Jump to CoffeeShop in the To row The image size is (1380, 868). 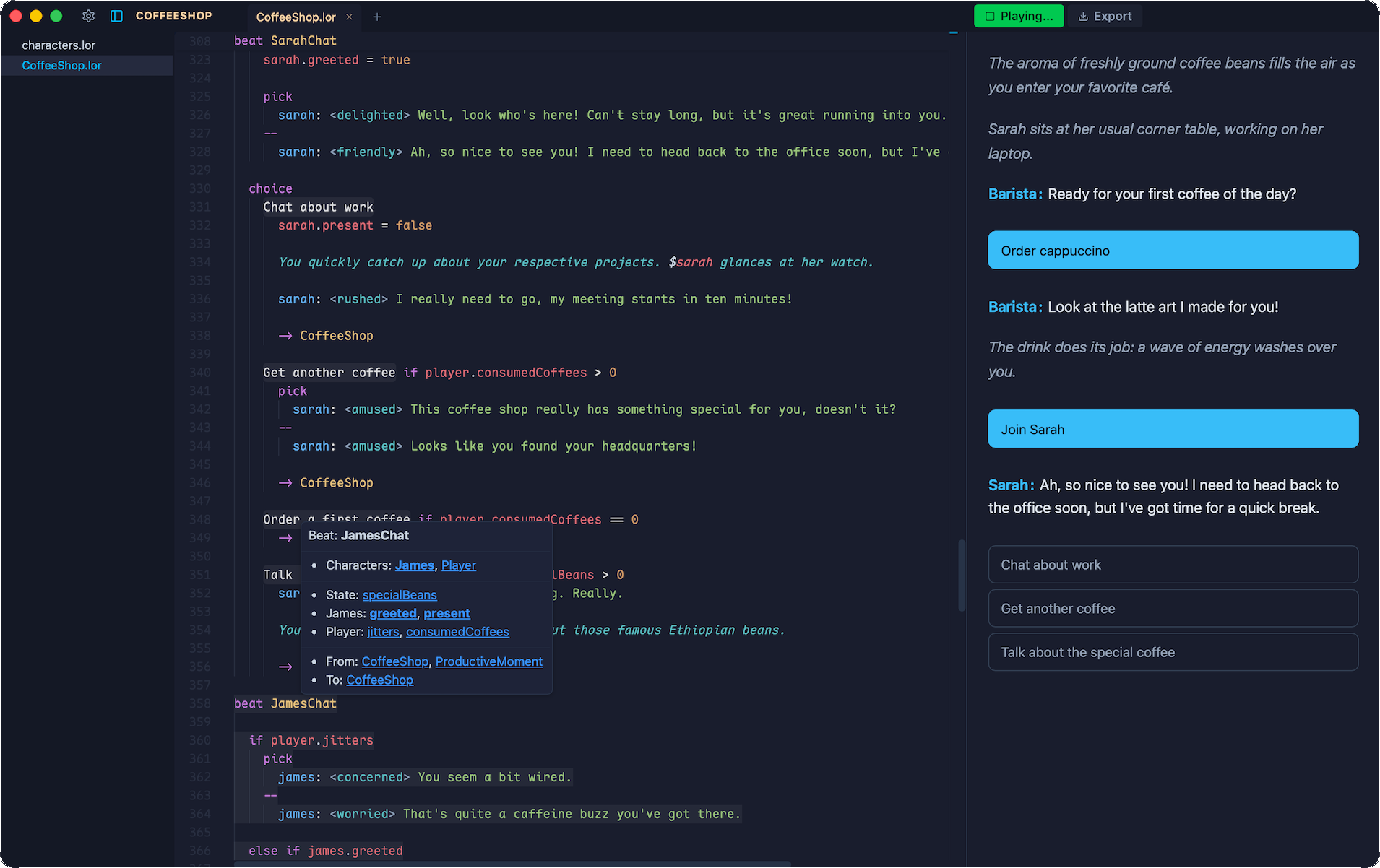(x=379, y=680)
